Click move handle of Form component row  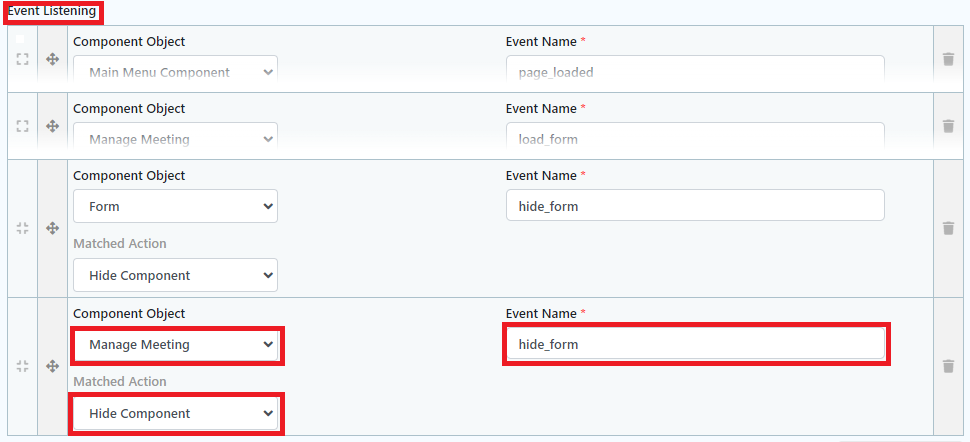(53, 228)
